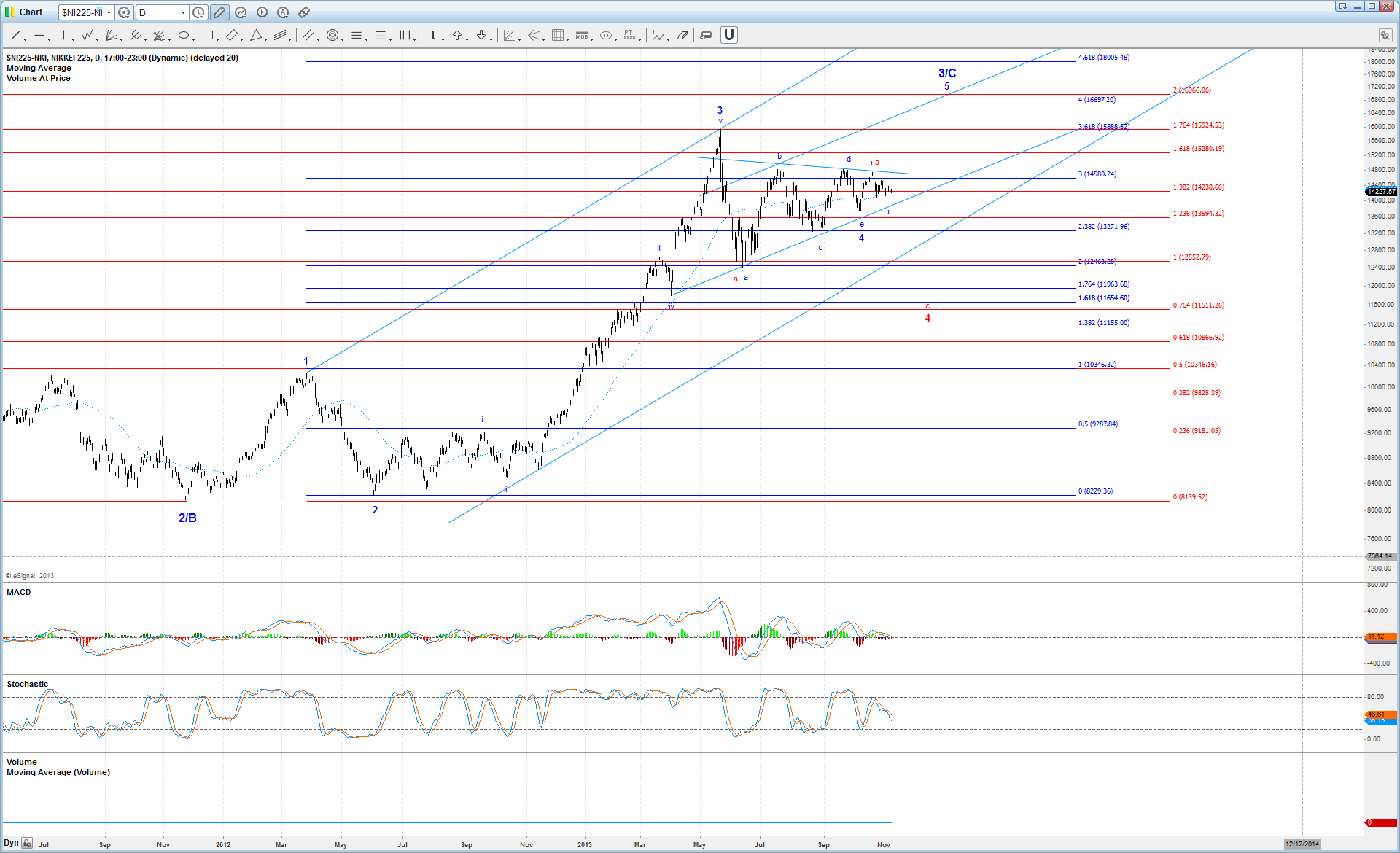Toggle the magnet snap mode
Viewport: 1400px width, 853px height.
729,35
